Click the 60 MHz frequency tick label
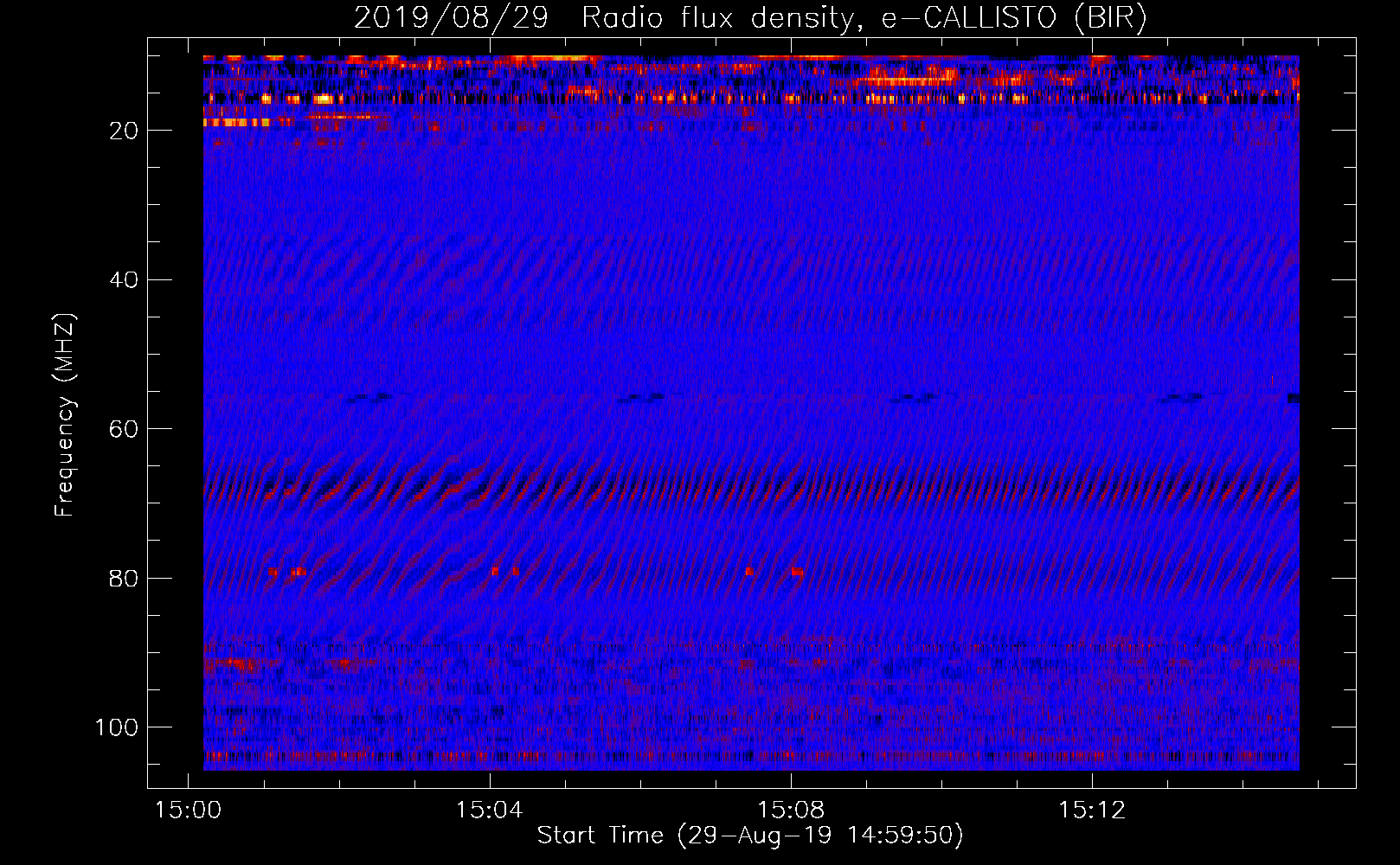 tap(124, 430)
